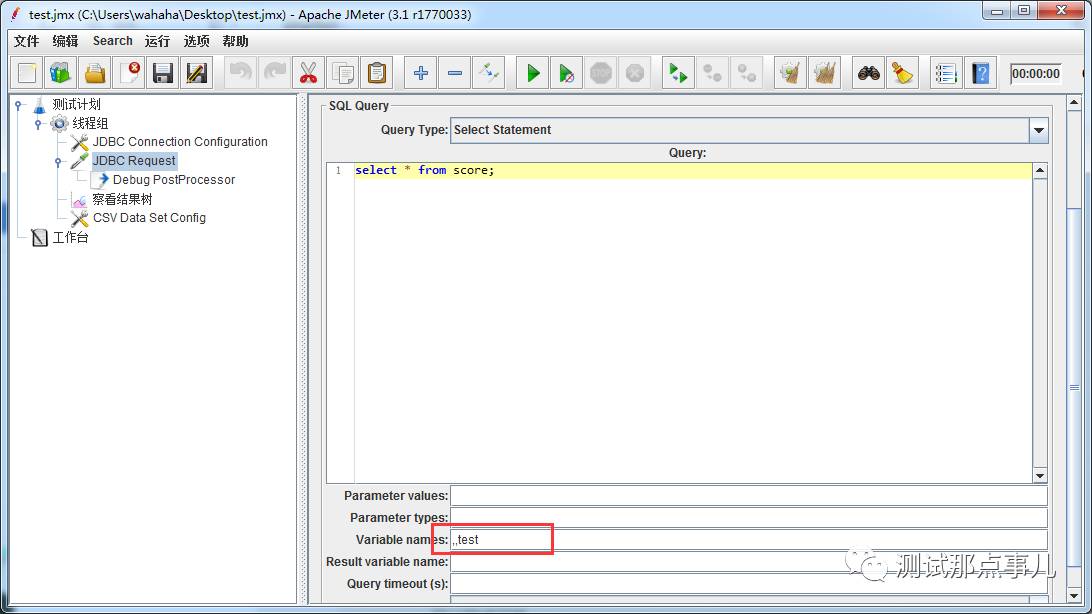
Task: Open the 文件 menu
Action: pyautogui.click(x=26, y=41)
